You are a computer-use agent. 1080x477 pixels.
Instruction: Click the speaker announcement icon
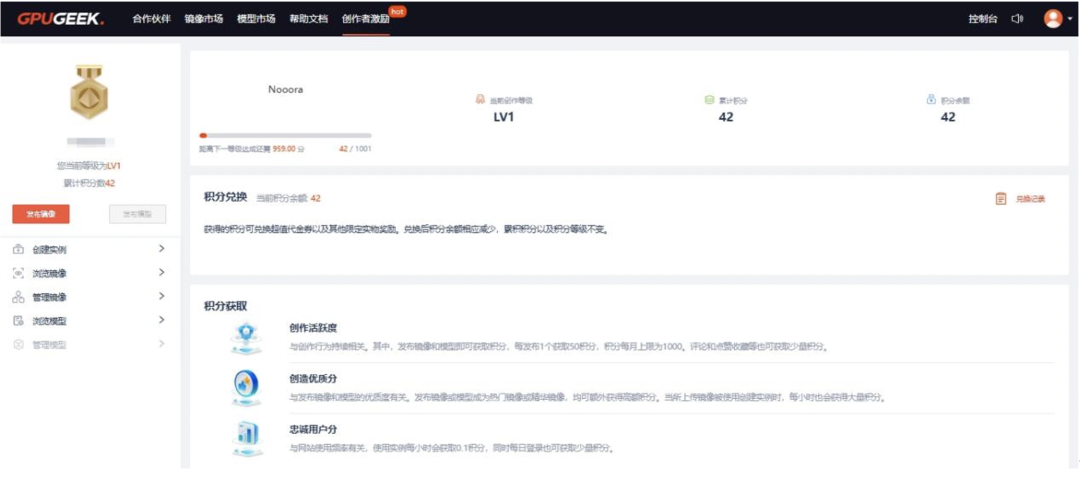pos(1017,19)
